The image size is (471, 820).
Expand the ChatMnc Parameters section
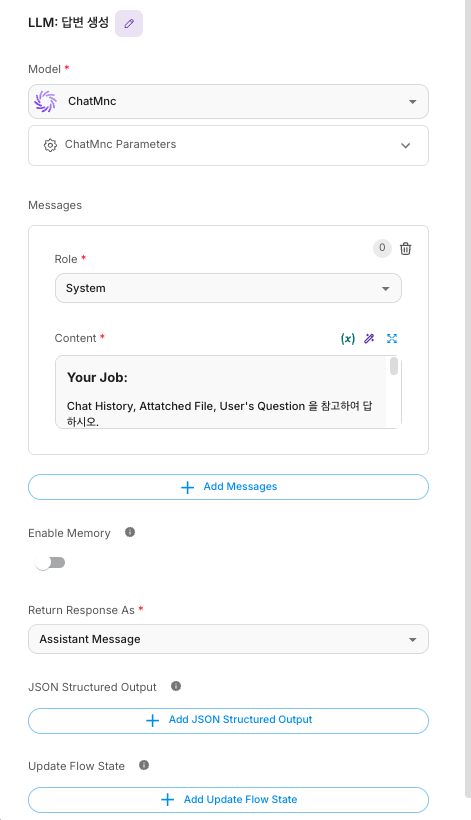point(228,145)
